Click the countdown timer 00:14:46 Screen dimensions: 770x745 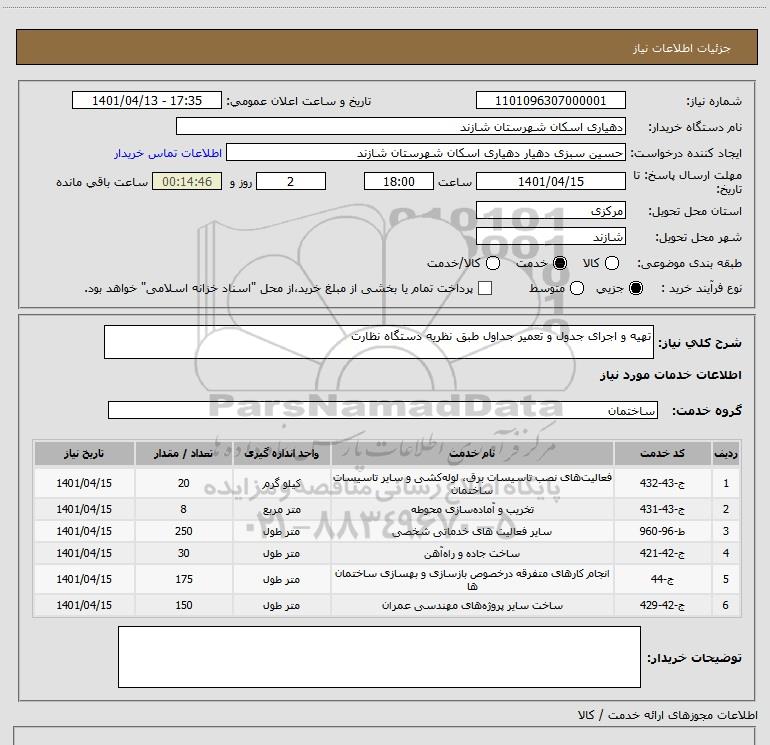click(187, 181)
